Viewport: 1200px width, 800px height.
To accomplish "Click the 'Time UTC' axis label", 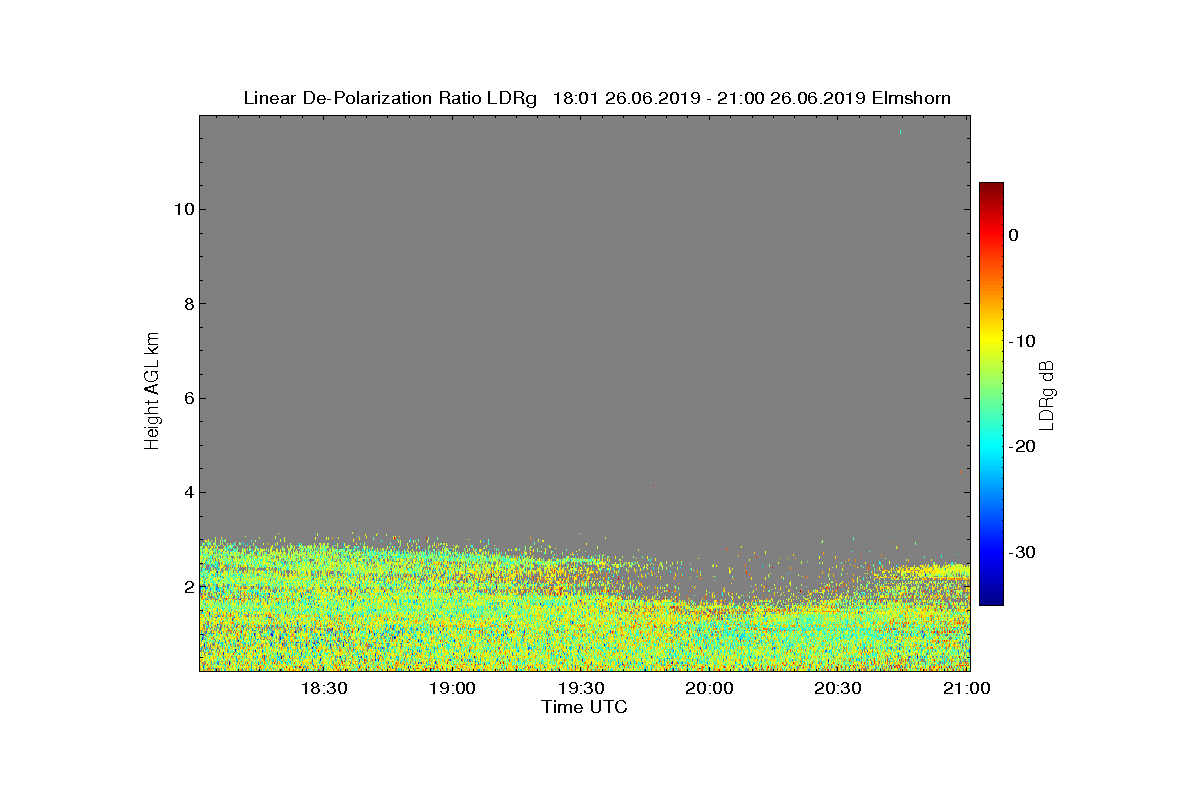I will (x=584, y=707).
